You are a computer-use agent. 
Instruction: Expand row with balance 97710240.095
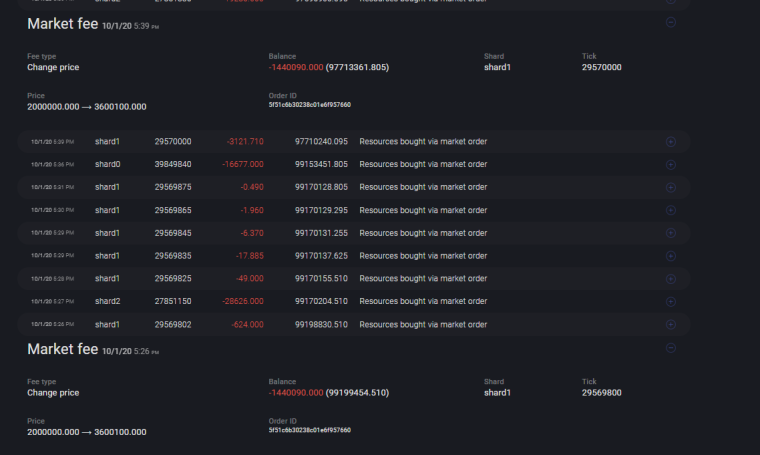[x=670, y=141]
